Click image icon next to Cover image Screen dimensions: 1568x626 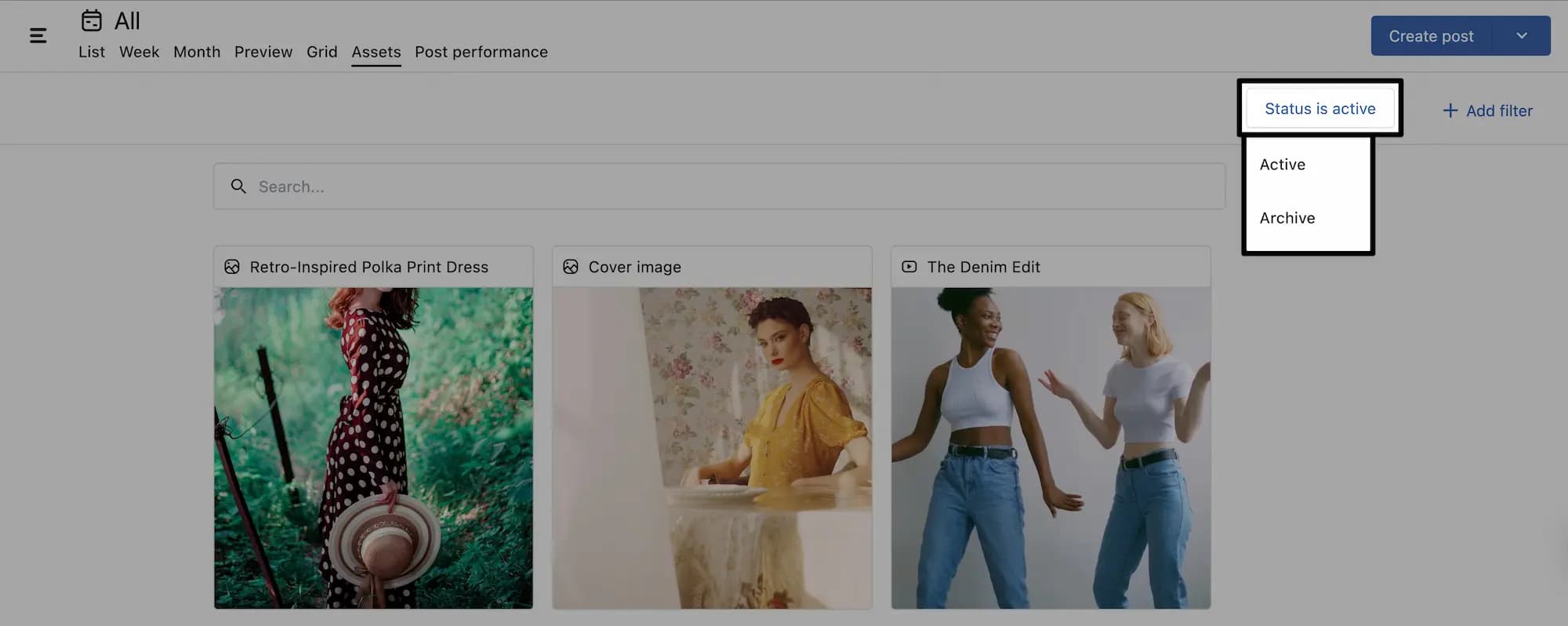click(x=571, y=267)
